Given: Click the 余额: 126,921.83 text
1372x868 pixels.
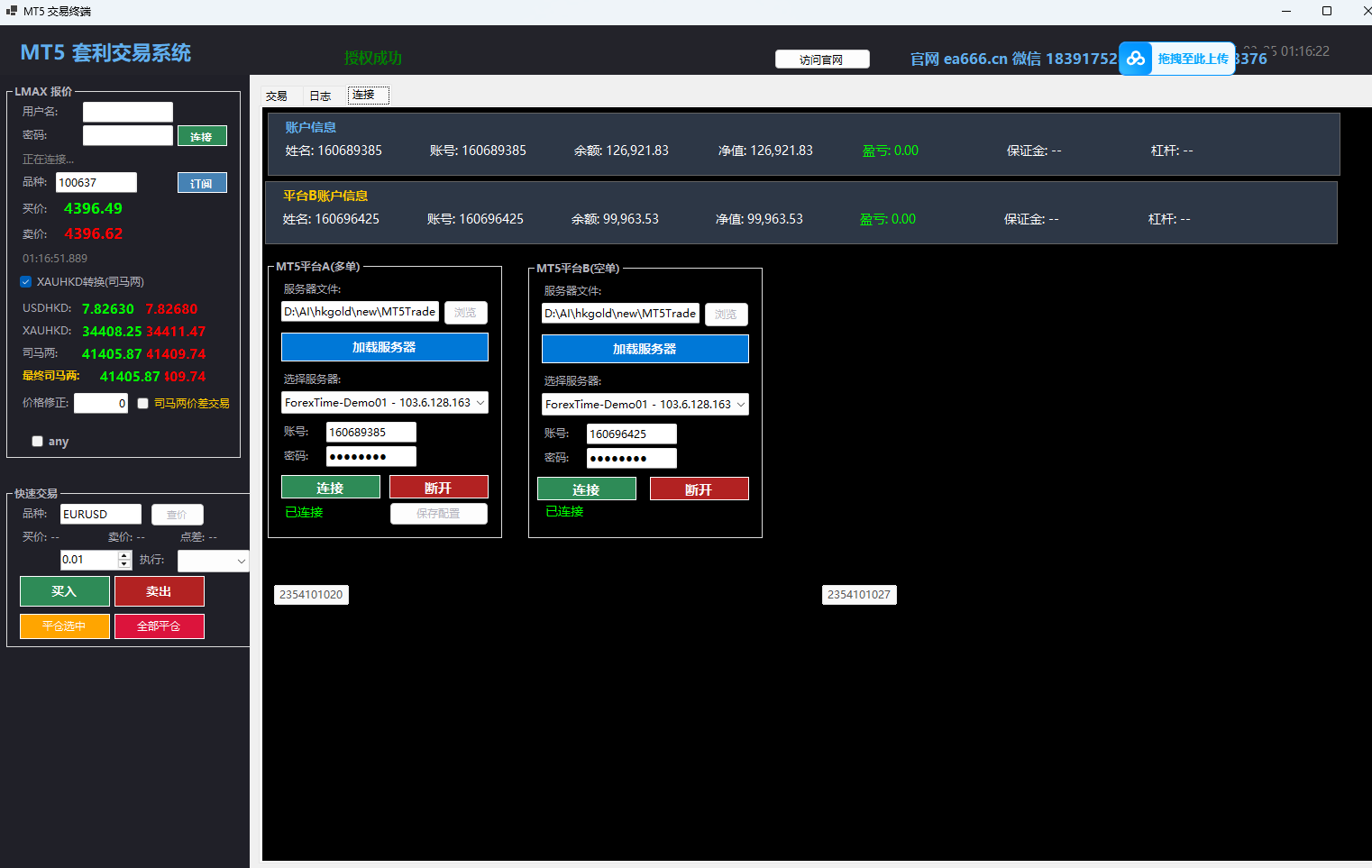Looking at the screenshot, I should [621, 151].
